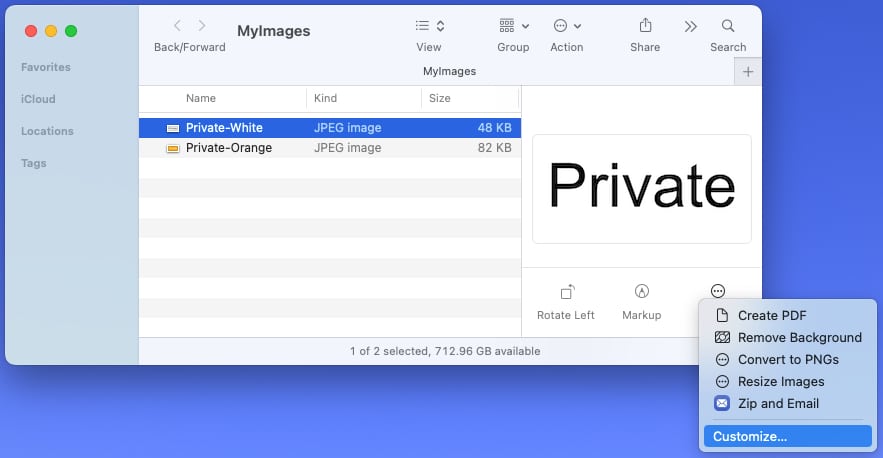The image size is (883, 458).
Task: Open the Action ellipsis icon
Action: 560,25
